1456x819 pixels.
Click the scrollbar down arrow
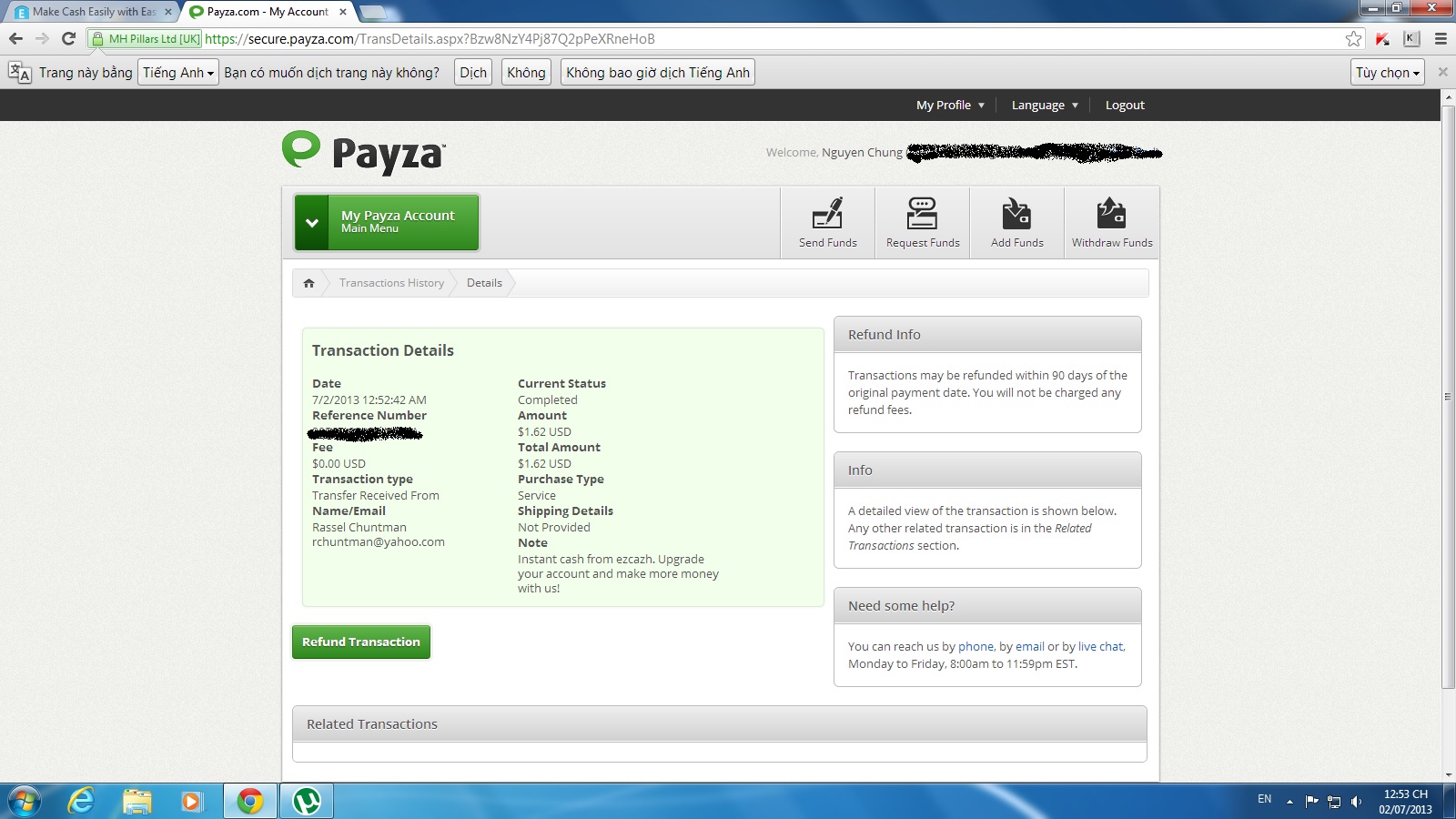pyautogui.click(x=1448, y=774)
